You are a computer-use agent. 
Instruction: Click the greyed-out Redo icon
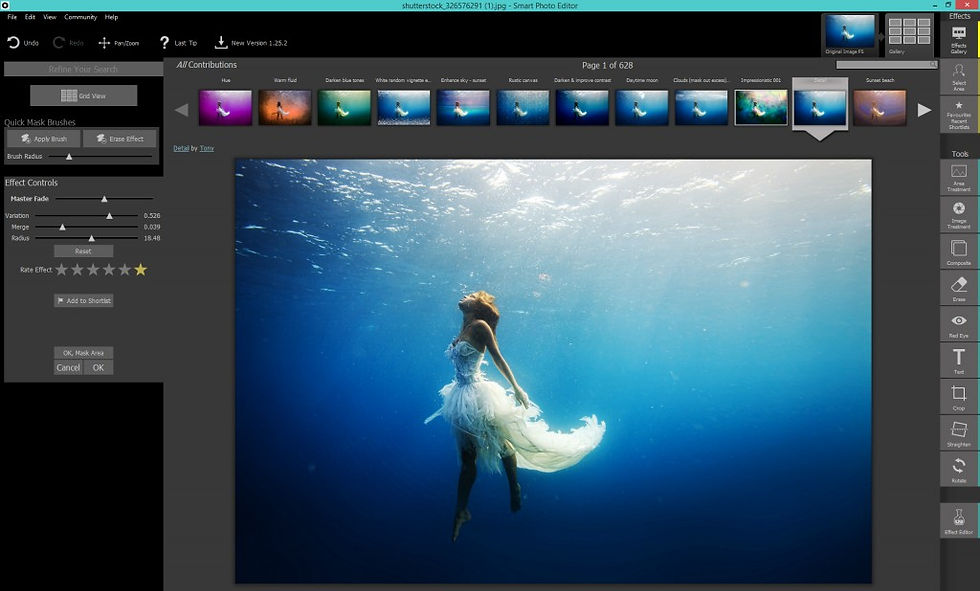tap(59, 42)
